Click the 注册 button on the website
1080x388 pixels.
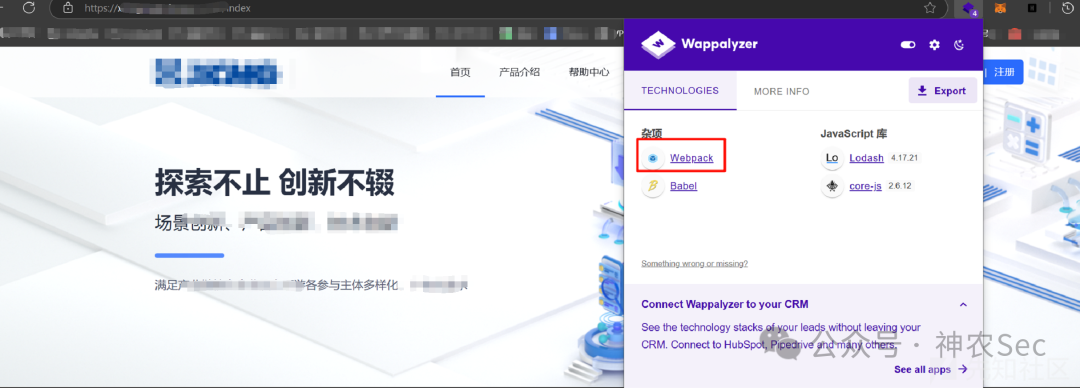click(x=1004, y=72)
